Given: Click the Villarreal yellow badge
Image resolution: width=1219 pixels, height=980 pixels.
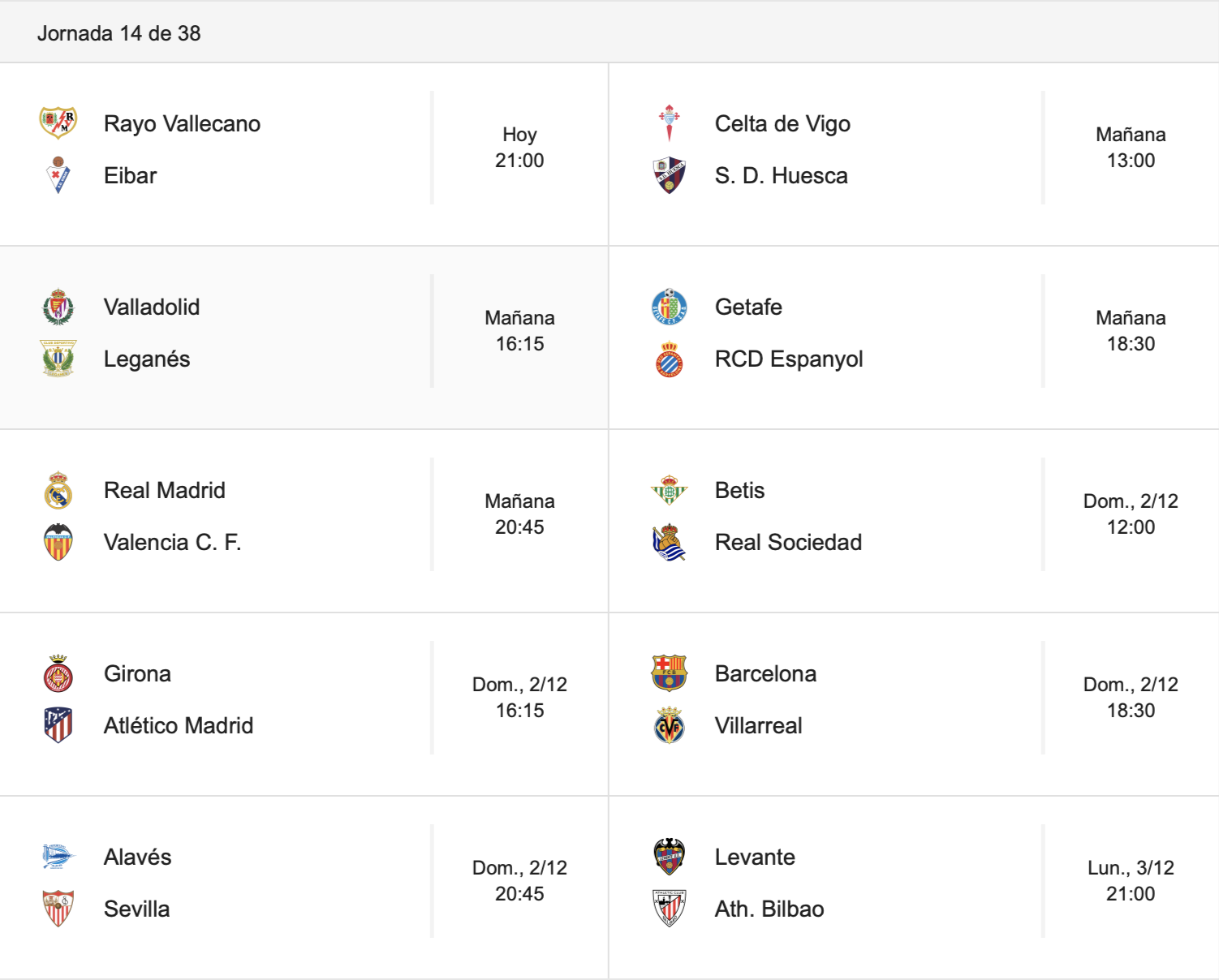Looking at the screenshot, I should (670, 725).
